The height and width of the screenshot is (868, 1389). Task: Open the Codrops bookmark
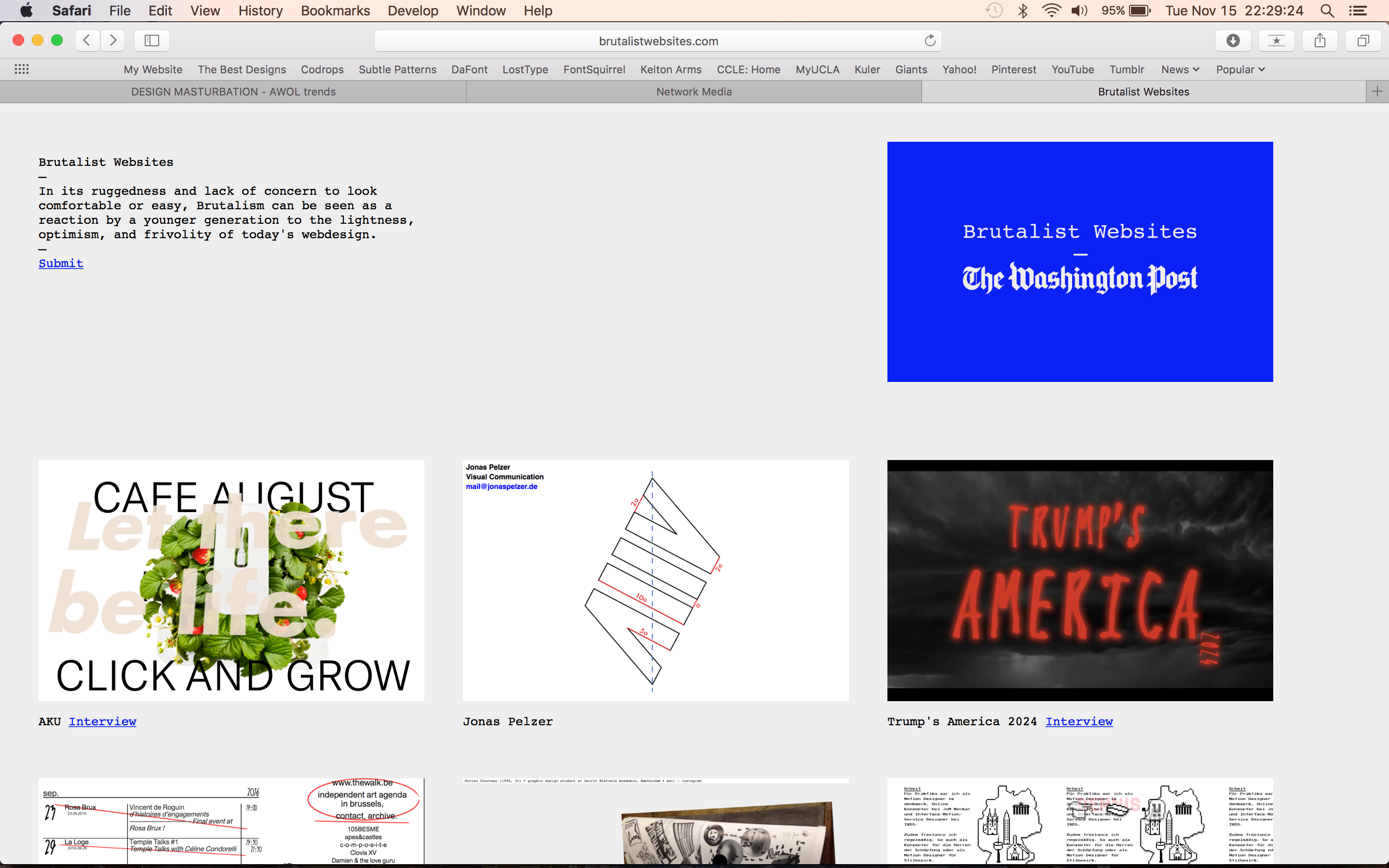[x=322, y=69]
